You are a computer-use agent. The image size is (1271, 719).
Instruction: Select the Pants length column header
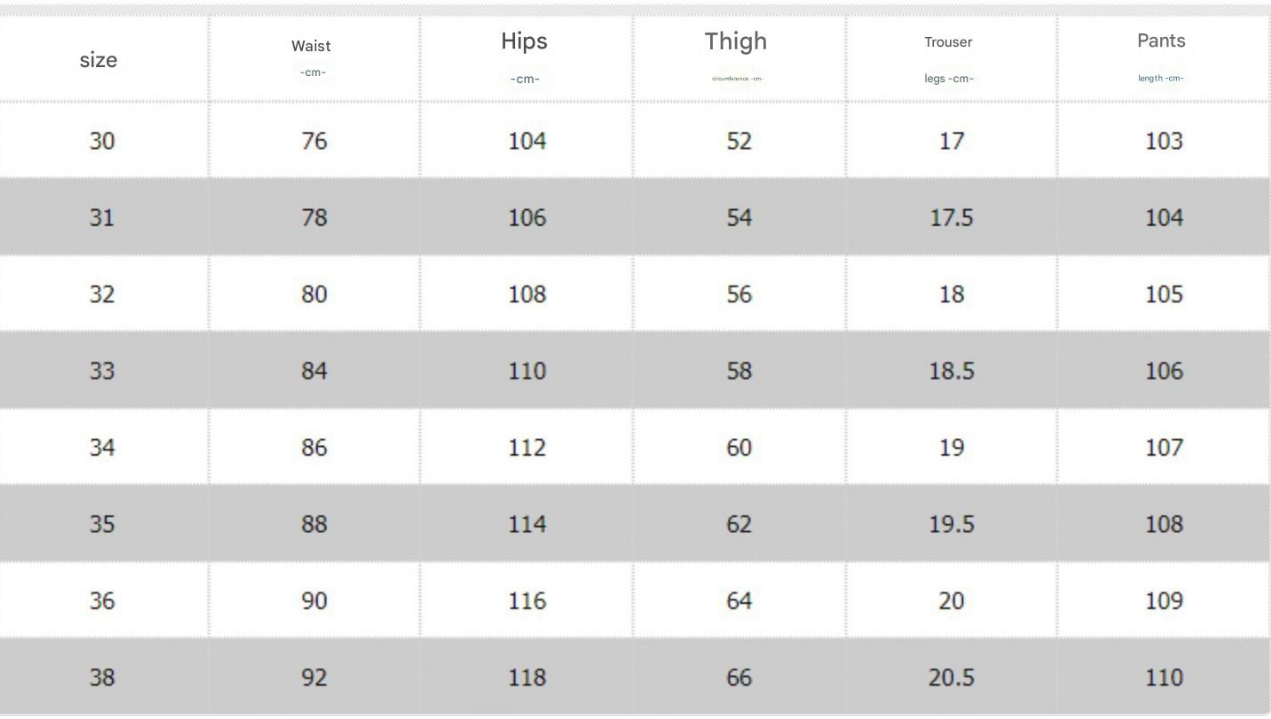click(1161, 57)
